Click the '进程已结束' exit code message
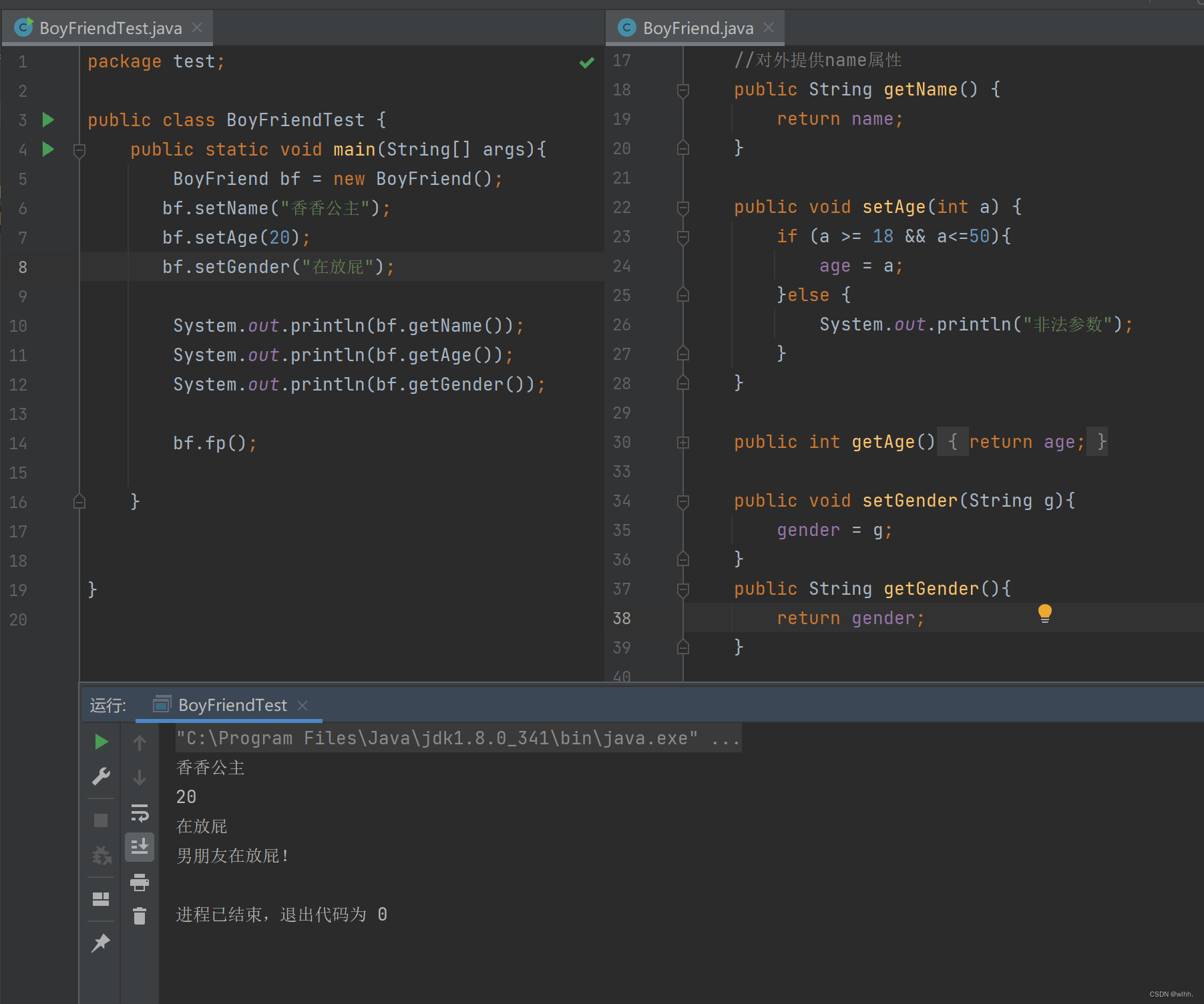1204x1004 pixels. (x=282, y=915)
